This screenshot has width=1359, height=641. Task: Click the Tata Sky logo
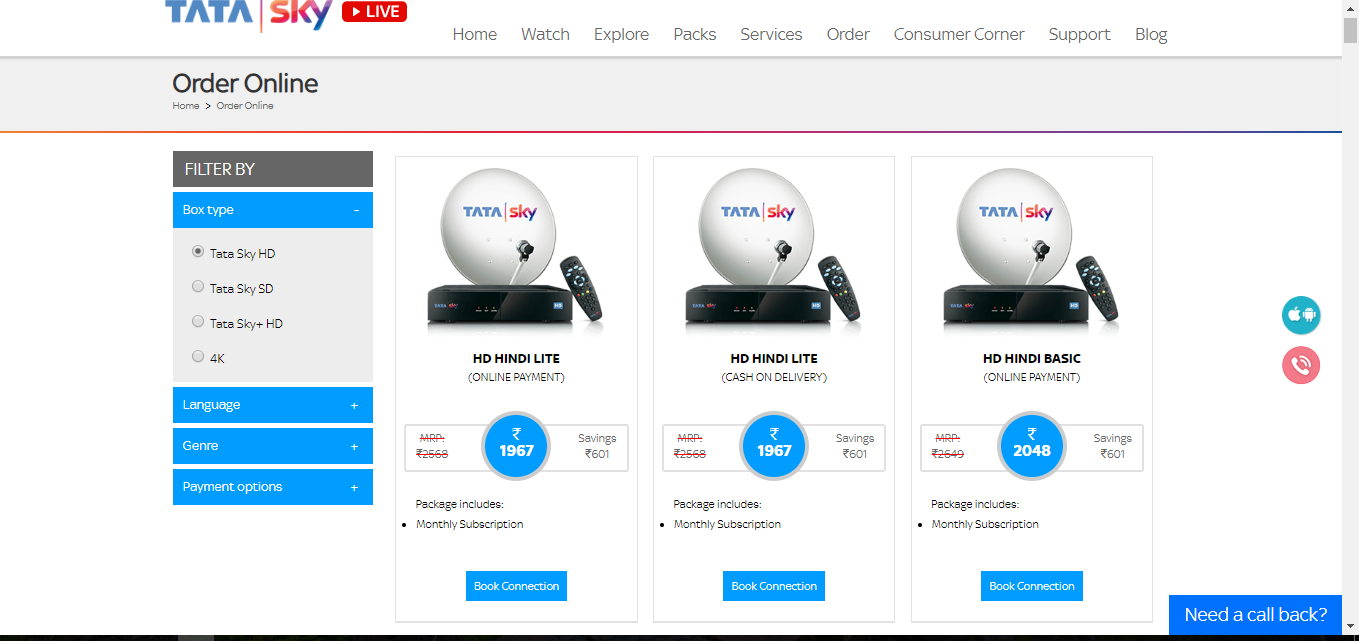pyautogui.click(x=248, y=14)
